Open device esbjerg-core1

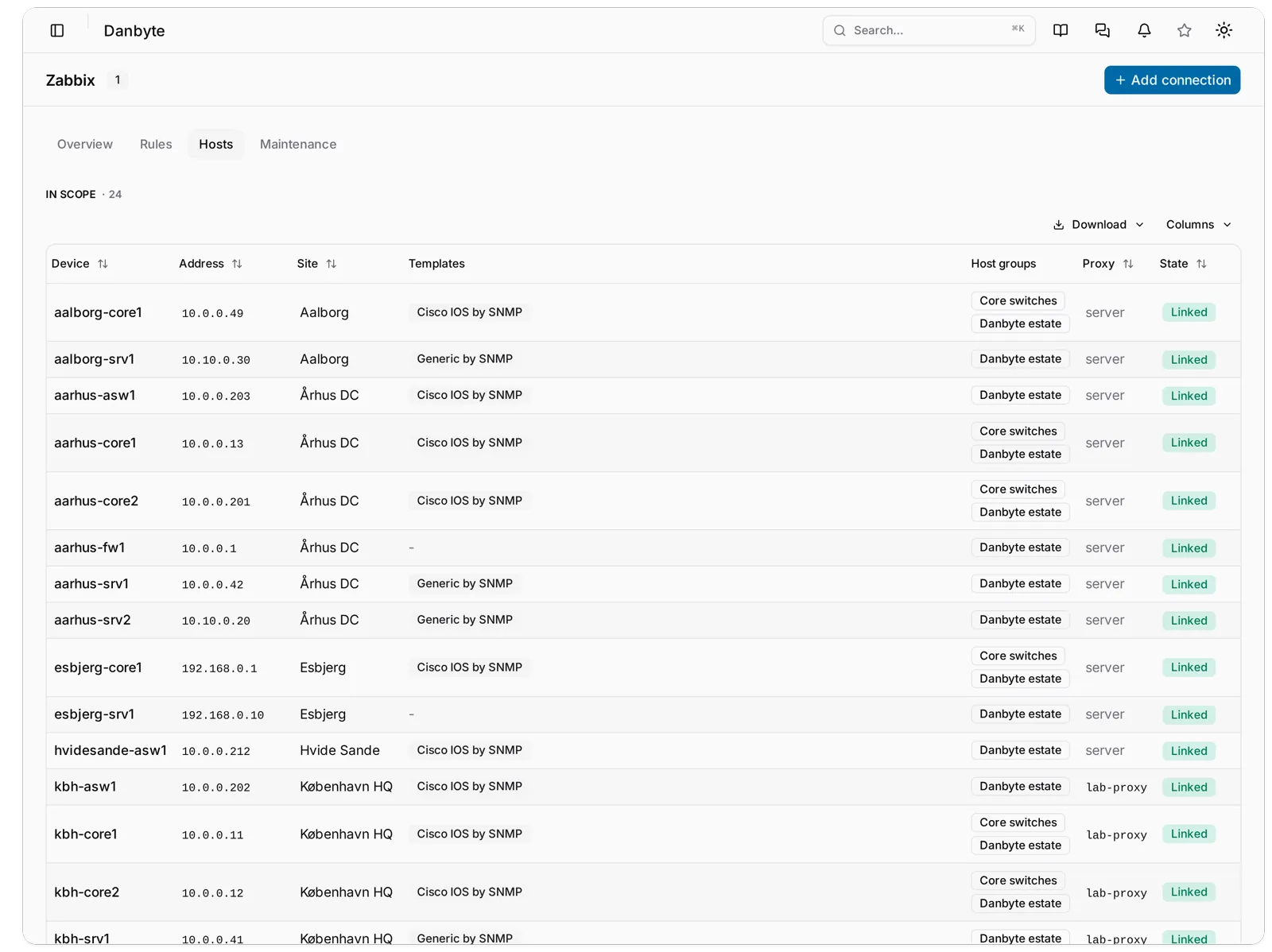tap(98, 668)
